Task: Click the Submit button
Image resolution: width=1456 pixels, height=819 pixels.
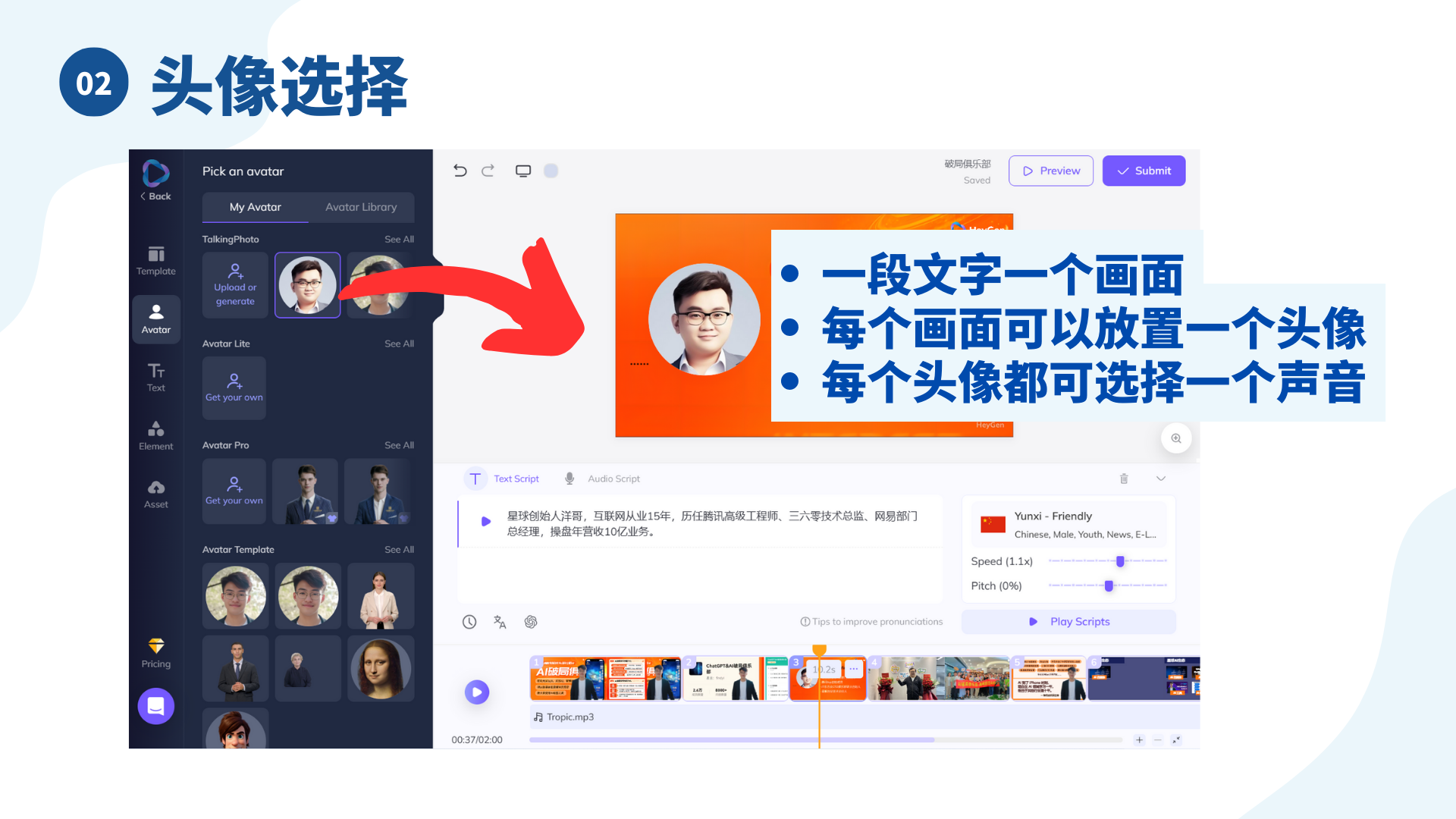Action: pyautogui.click(x=1144, y=171)
